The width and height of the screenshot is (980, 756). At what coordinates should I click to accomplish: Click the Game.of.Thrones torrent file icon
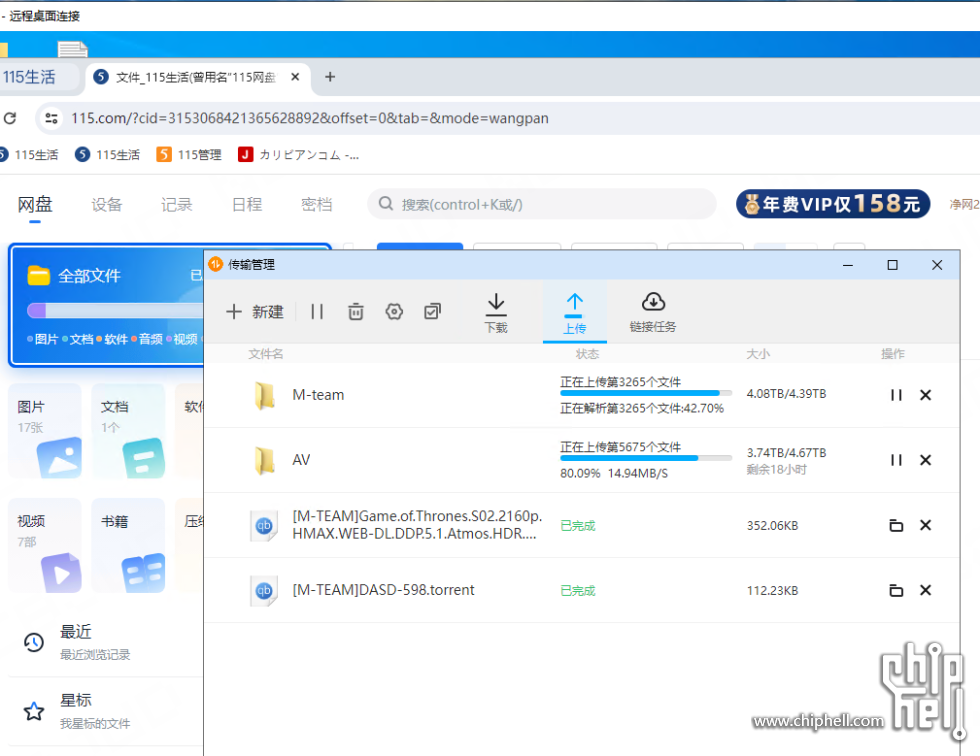(x=264, y=525)
